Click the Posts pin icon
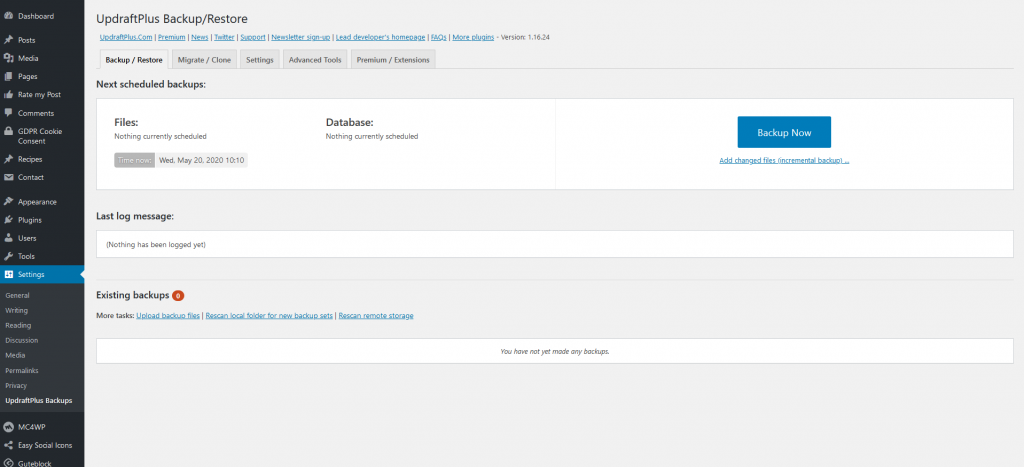This screenshot has width=1024, height=467. point(8,40)
